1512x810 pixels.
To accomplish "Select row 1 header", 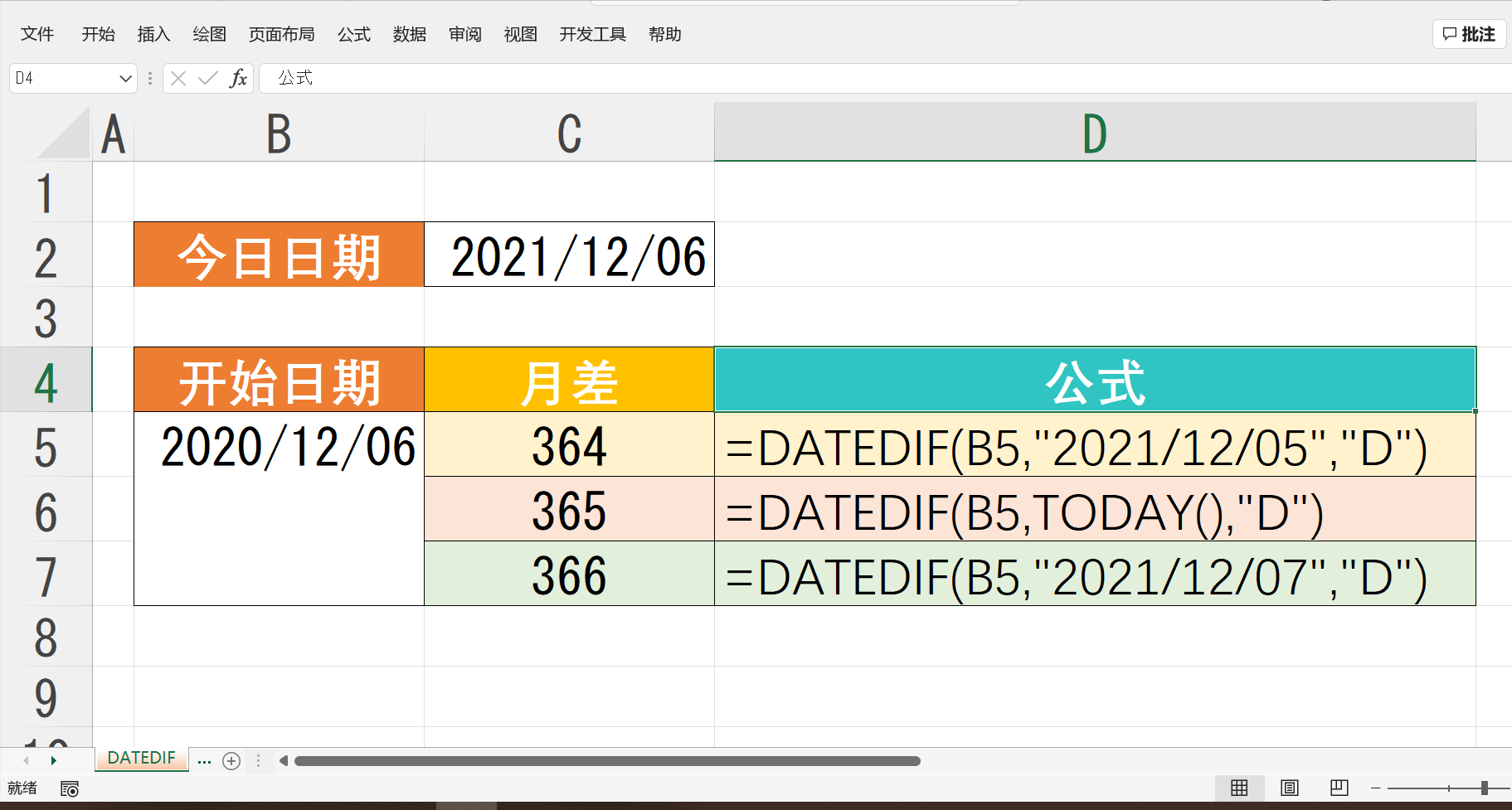I will point(46,192).
